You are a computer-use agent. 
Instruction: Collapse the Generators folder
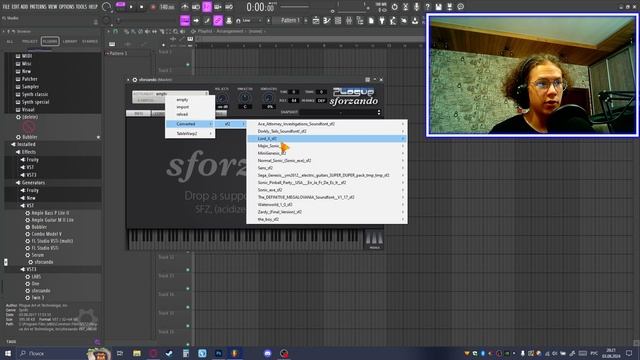(x=33, y=182)
